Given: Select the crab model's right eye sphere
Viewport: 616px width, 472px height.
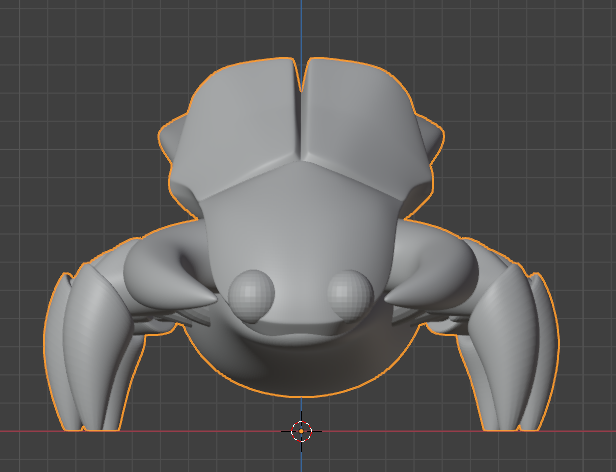Looking at the screenshot, I should click(x=350, y=295).
